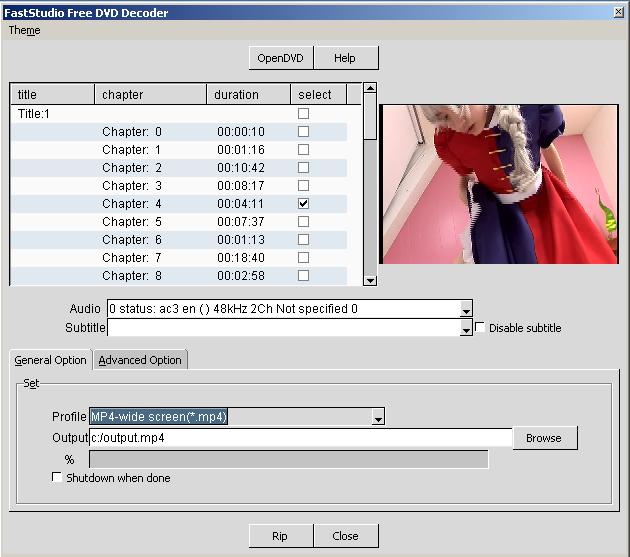The height and width of the screenshot is (557, 630).
Task: Select the 'Chapter: 2' row label
Action: tap(132, 168)
